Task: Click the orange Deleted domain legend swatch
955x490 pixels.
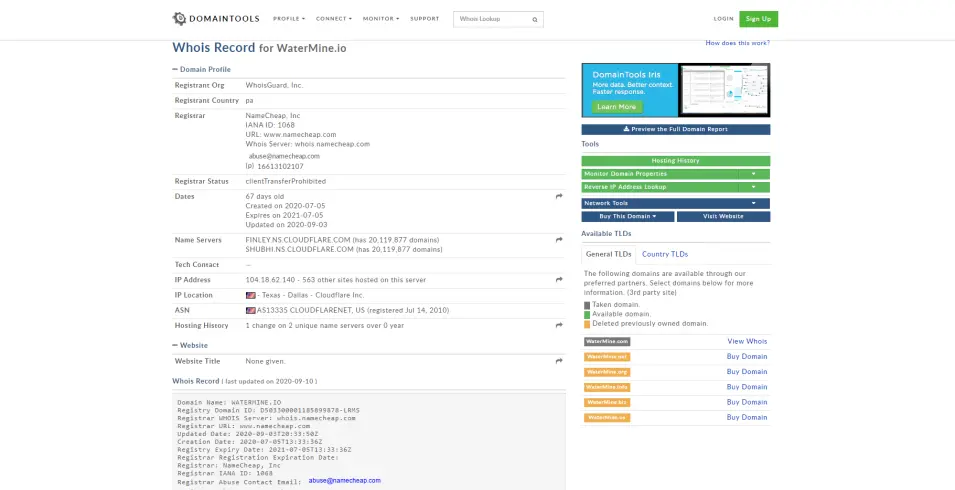Action: click(x=587, y=324)
